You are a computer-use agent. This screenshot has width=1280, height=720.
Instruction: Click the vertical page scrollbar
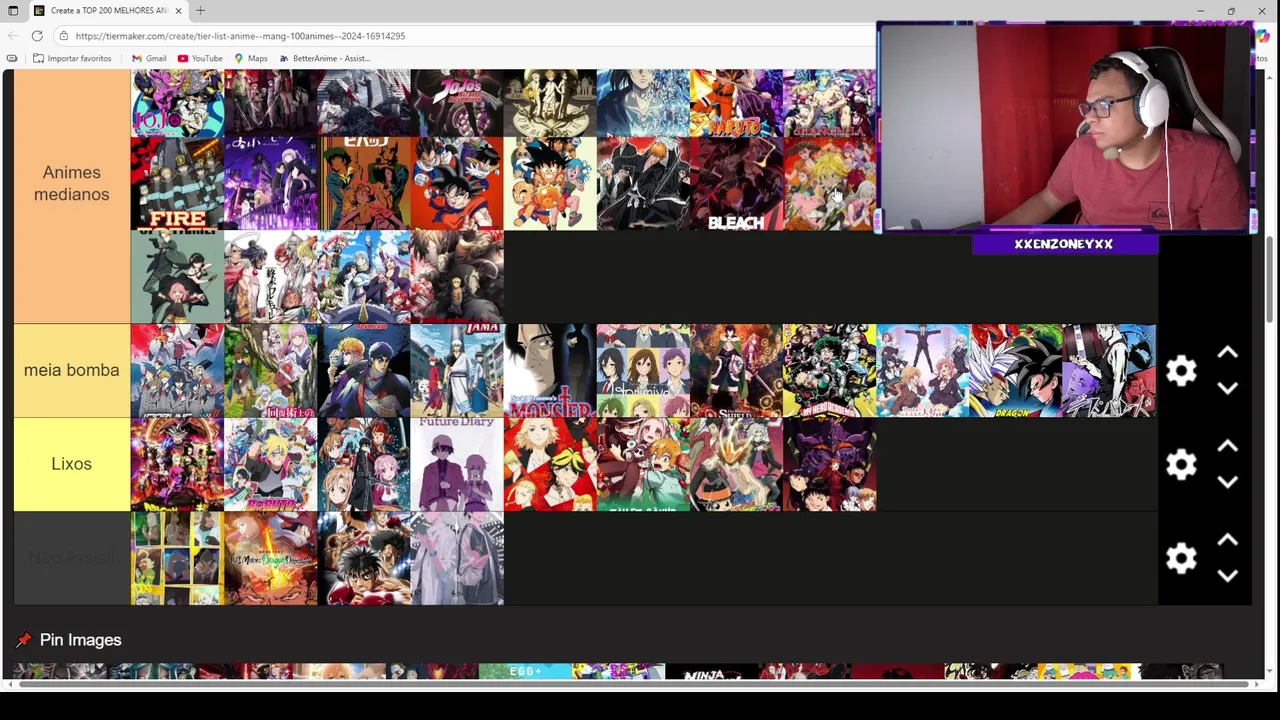click(1270, 280)
